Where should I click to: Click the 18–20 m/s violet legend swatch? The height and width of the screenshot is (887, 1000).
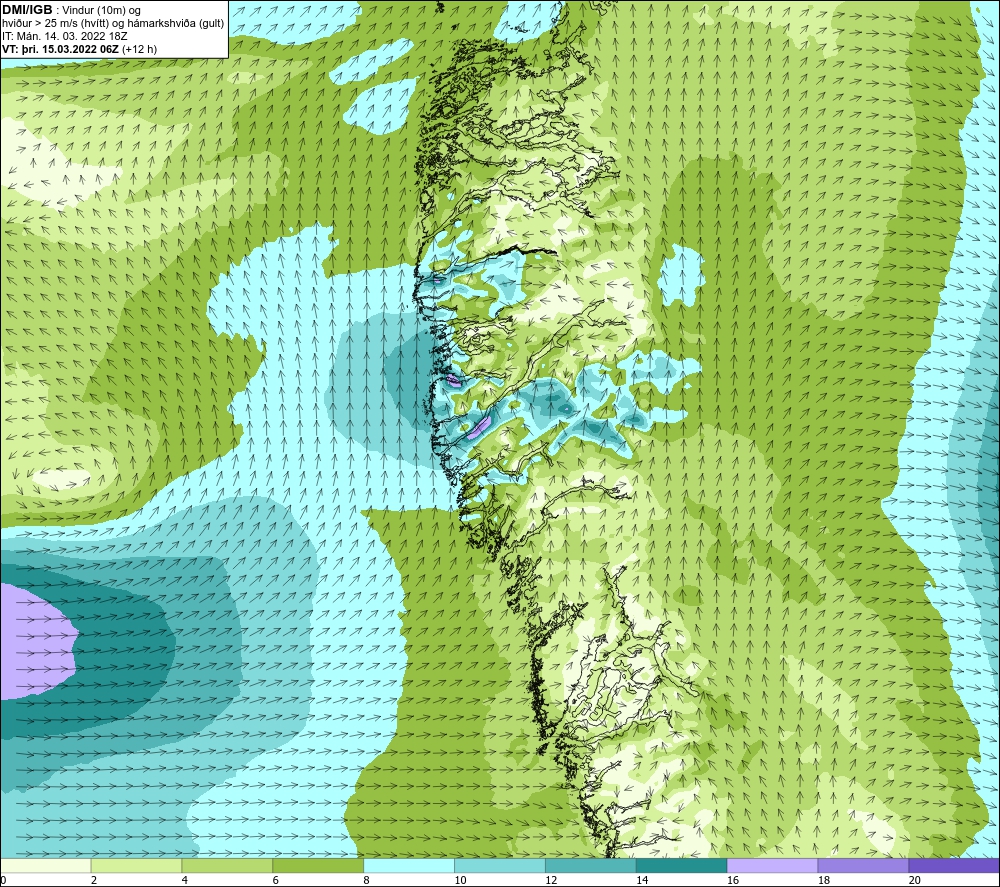point(864,865)
